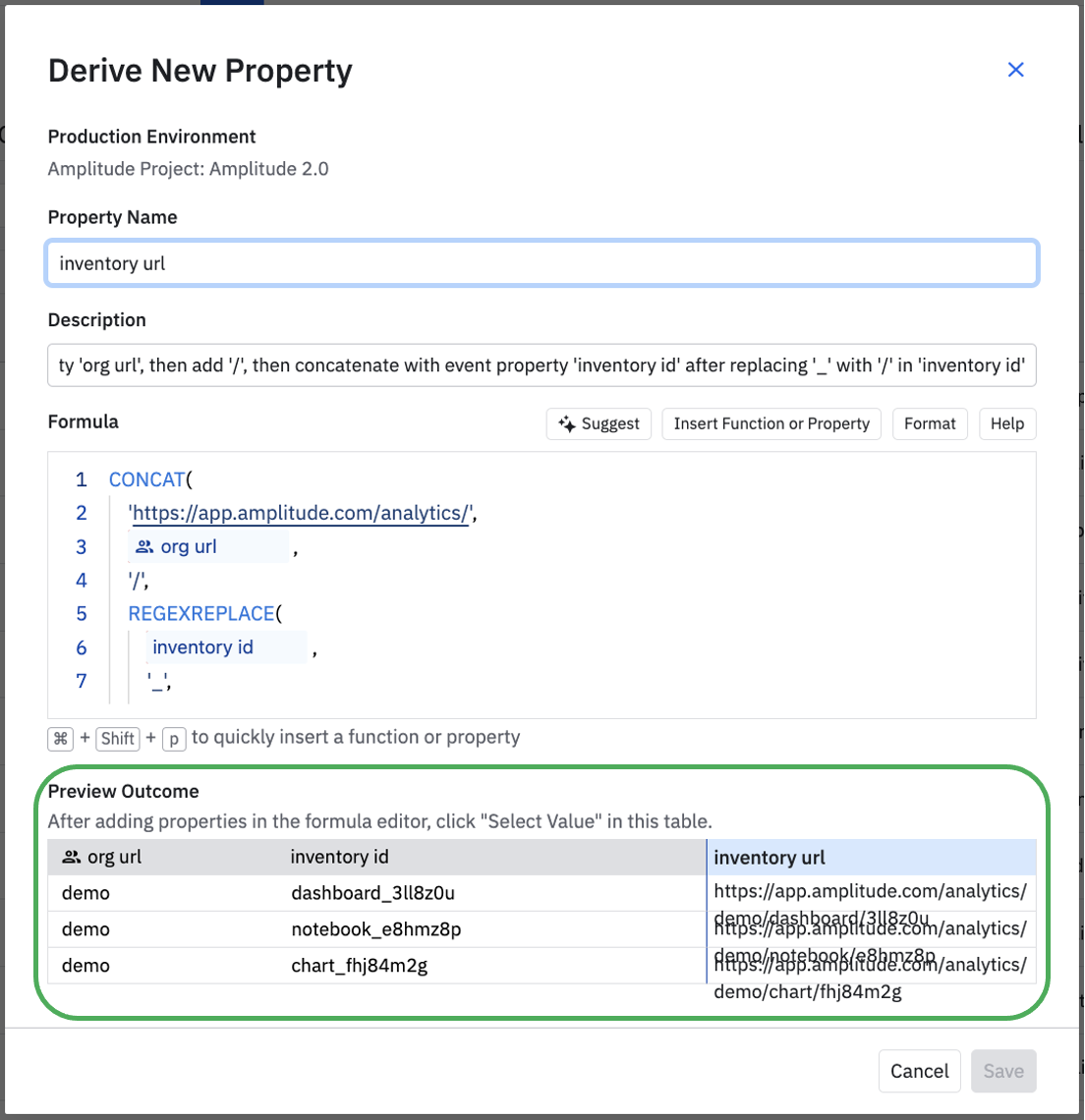Click the user icon in org url chip
Image resolution: width=1085 pixels, height=1120 pixels.
144,546
